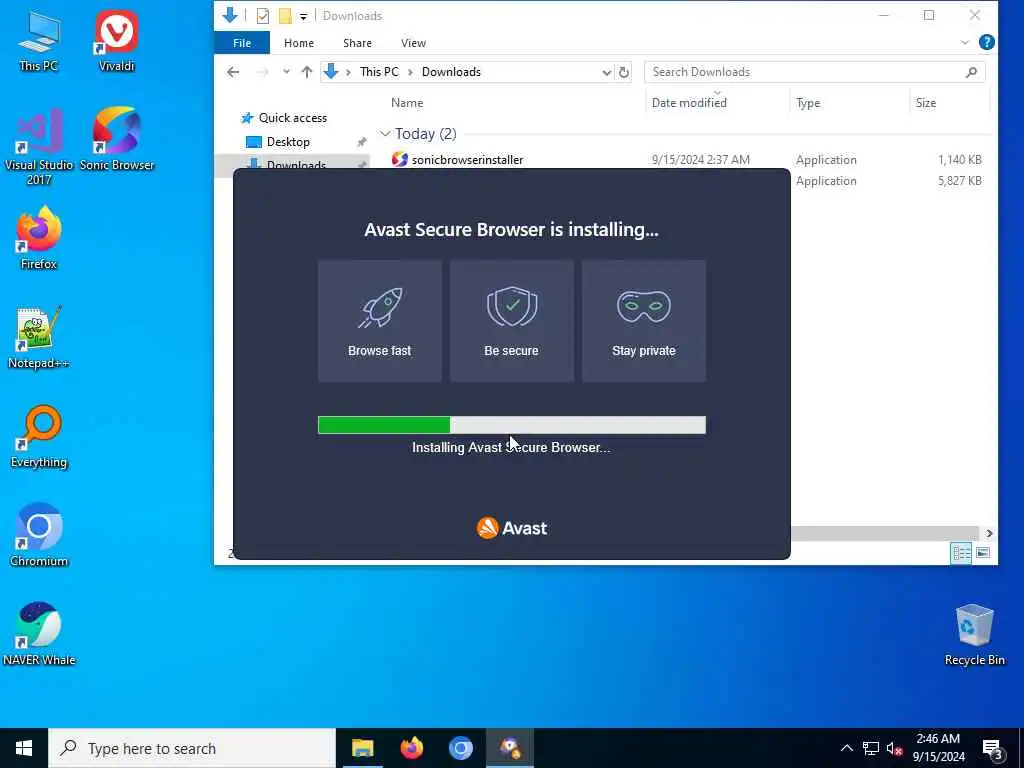Sort by the Name column header
The width and height of the screenshot is (1024, 768).
pos(407,103)
